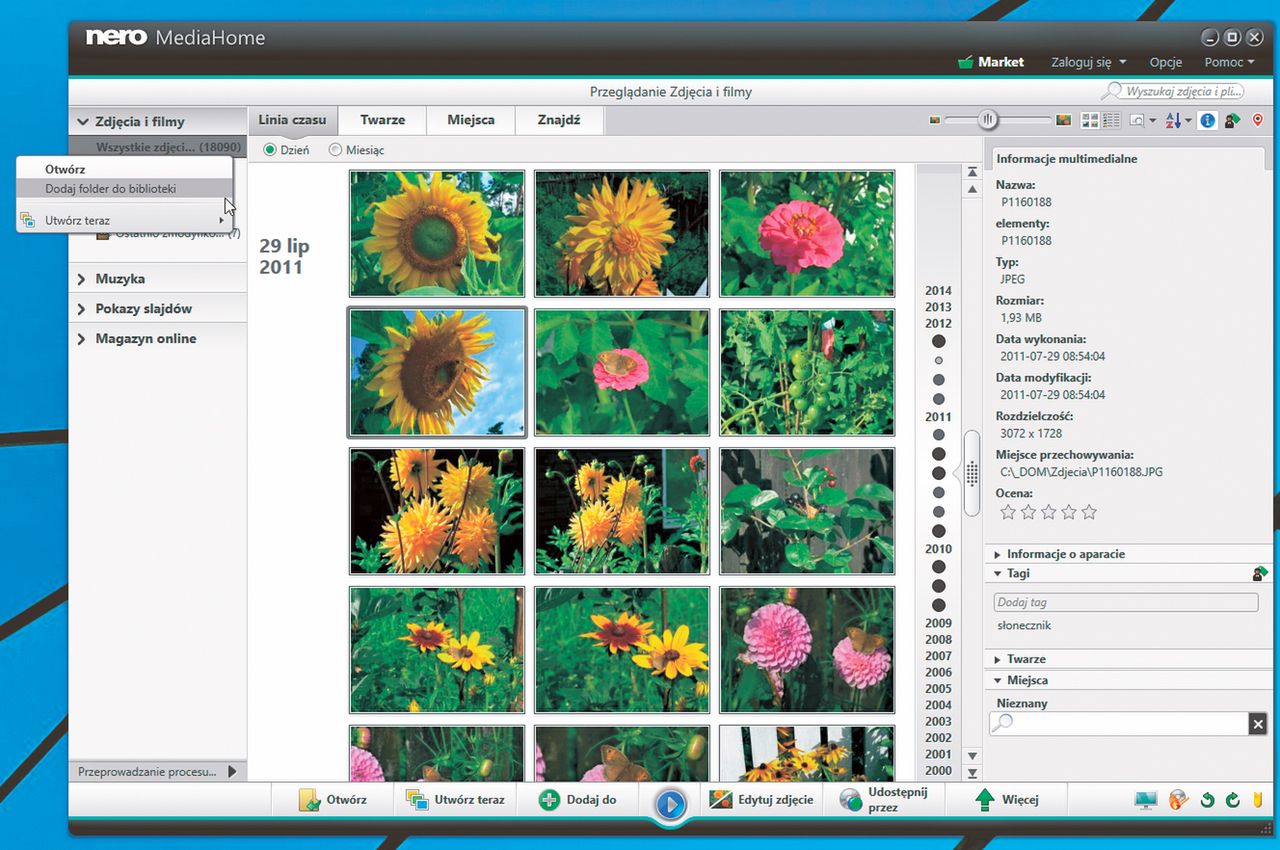Select the Dzień radio button
The width and height of the screenshot is (1280, 850).
tap(269, 150)
